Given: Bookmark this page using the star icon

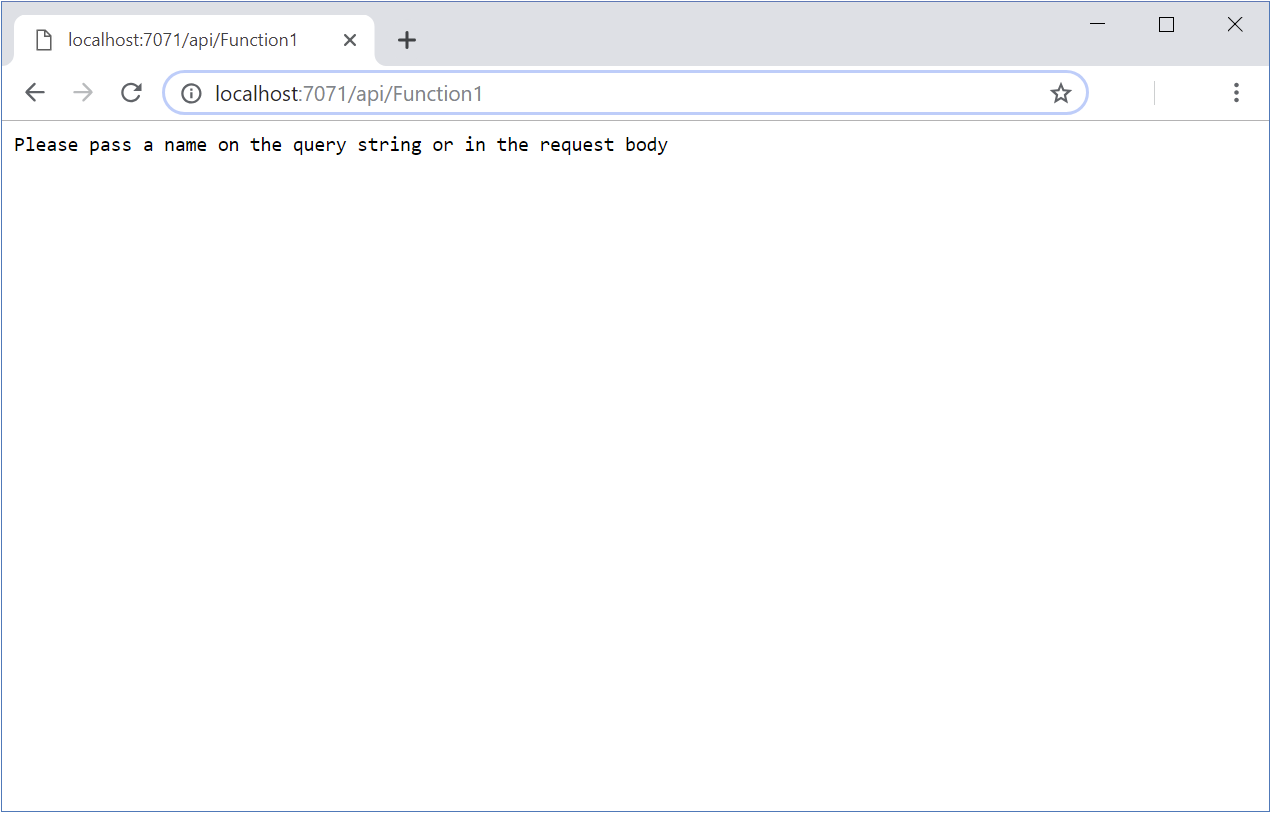Looking at the screenshot, I should (1060, 93).
